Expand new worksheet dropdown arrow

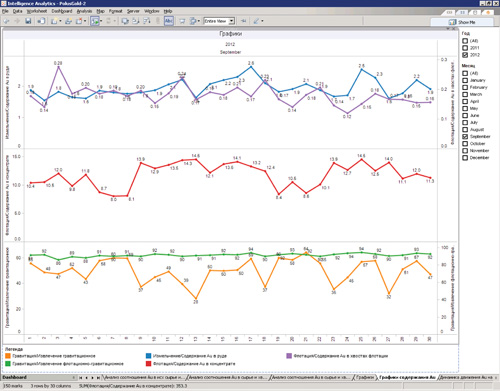[60, 21]
